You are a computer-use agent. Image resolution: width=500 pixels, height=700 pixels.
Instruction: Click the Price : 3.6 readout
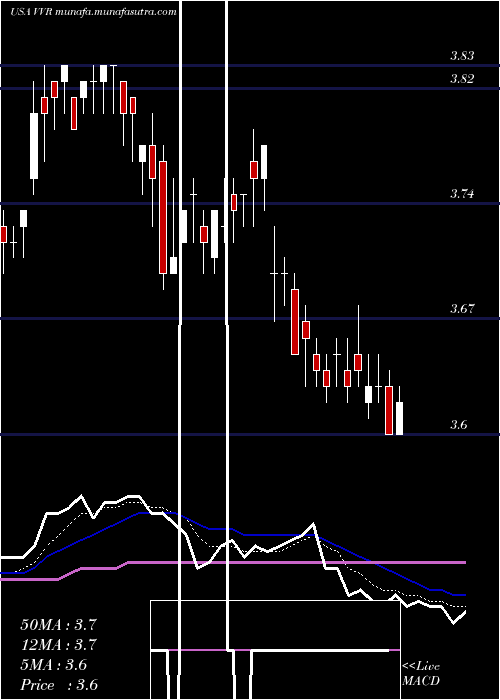[x=59, y=685]
